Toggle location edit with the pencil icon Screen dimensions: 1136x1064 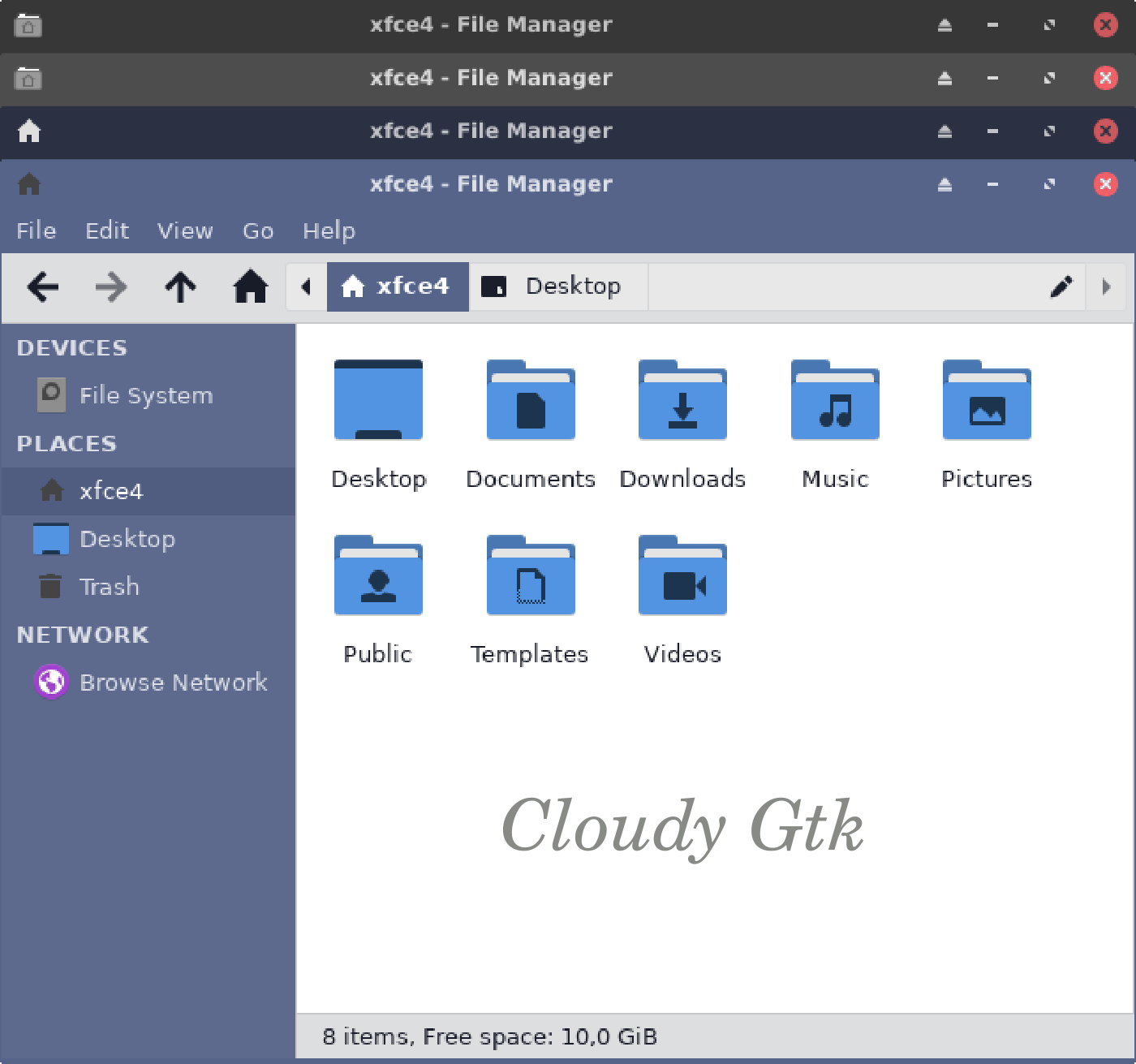point(1061,286)
